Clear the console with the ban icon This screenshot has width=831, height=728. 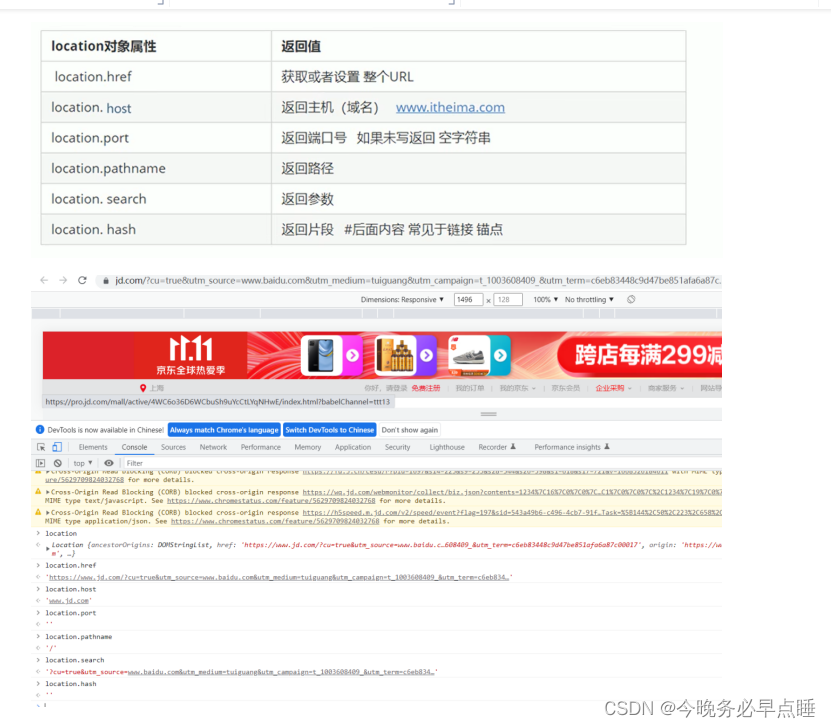[58, 463]
